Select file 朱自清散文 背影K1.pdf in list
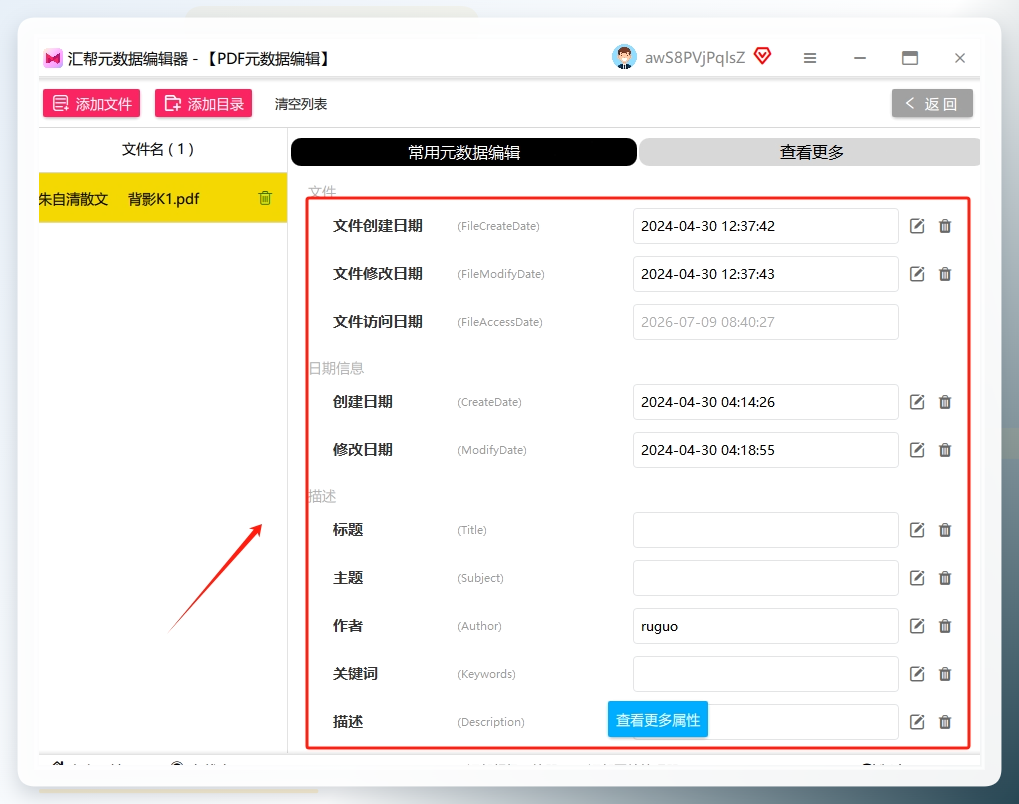1019x804 pixels. [162, 198]
